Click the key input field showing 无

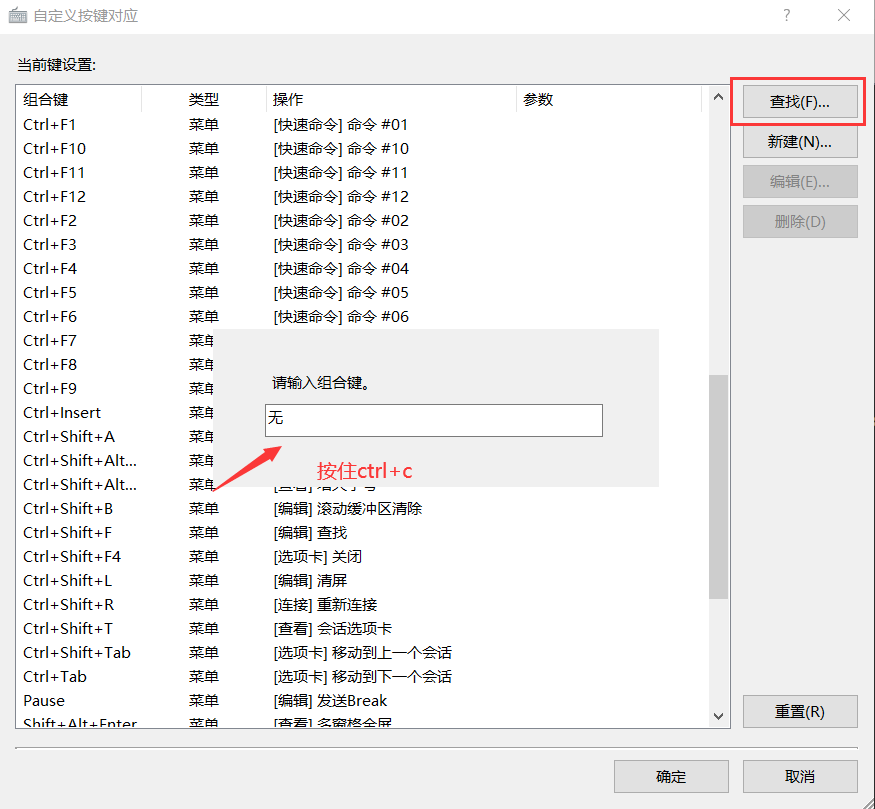(433, 420)
